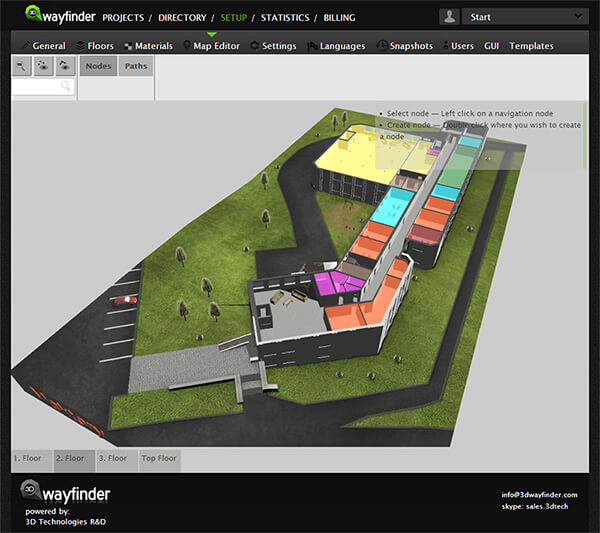The height and width of the screenshot is (533, 600).
Task: Select the nodes view tool icon
Action: pos(43,66)
